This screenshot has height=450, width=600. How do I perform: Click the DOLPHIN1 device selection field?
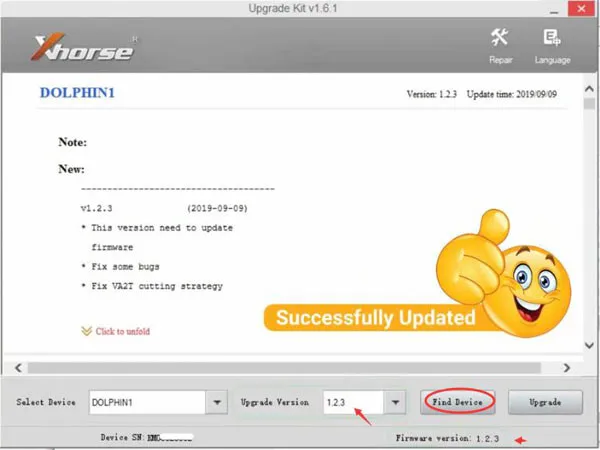147,402
